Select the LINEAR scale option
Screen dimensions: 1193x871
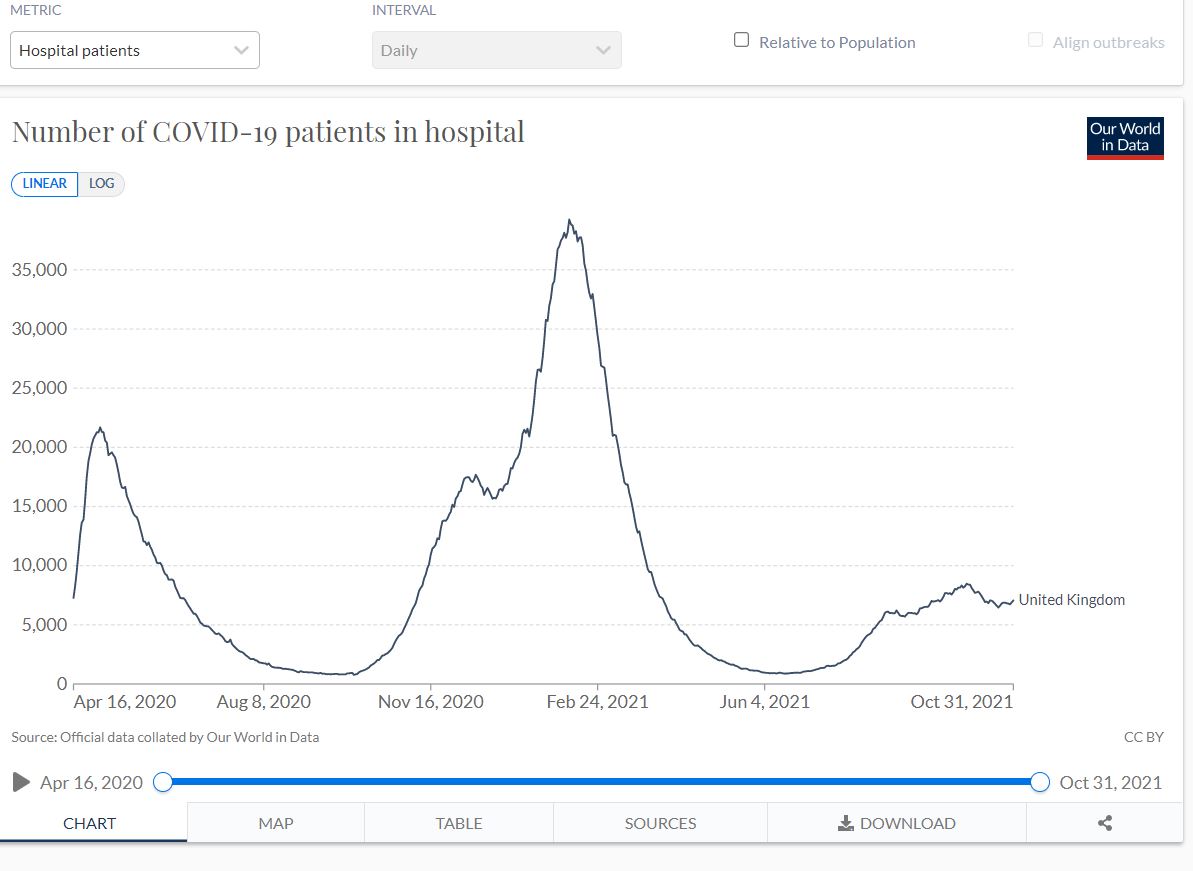click(45, 184)
